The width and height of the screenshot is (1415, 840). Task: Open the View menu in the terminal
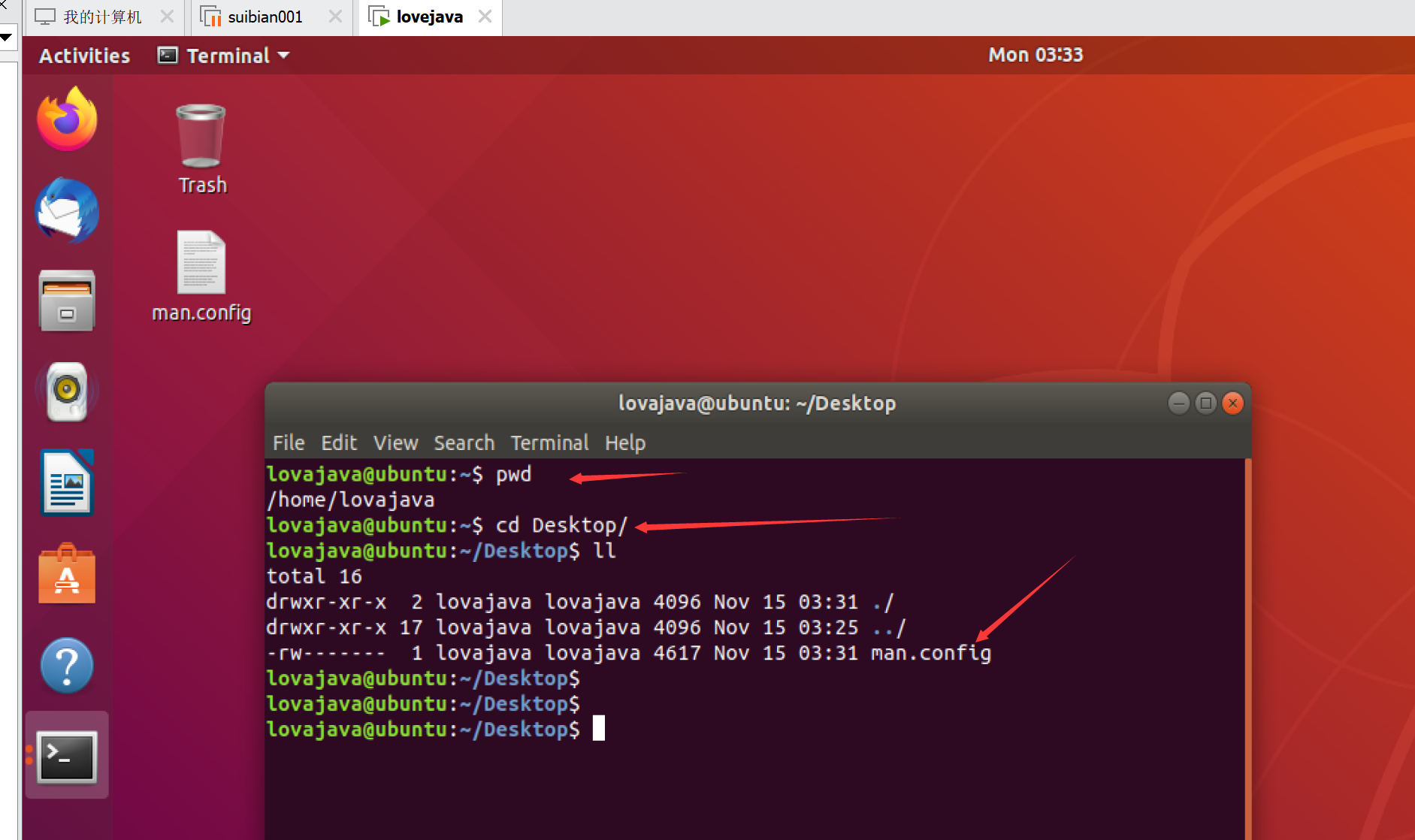point(396,443)
